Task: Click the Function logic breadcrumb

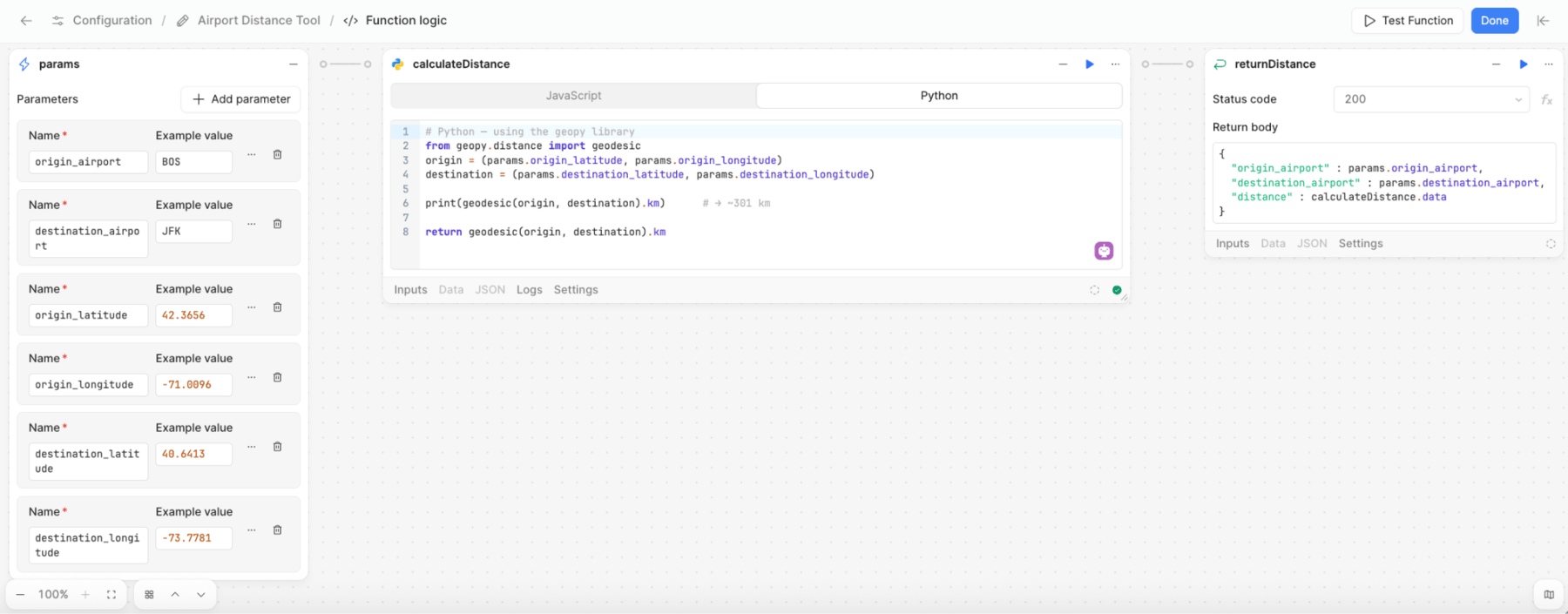Action: [395, 20]
